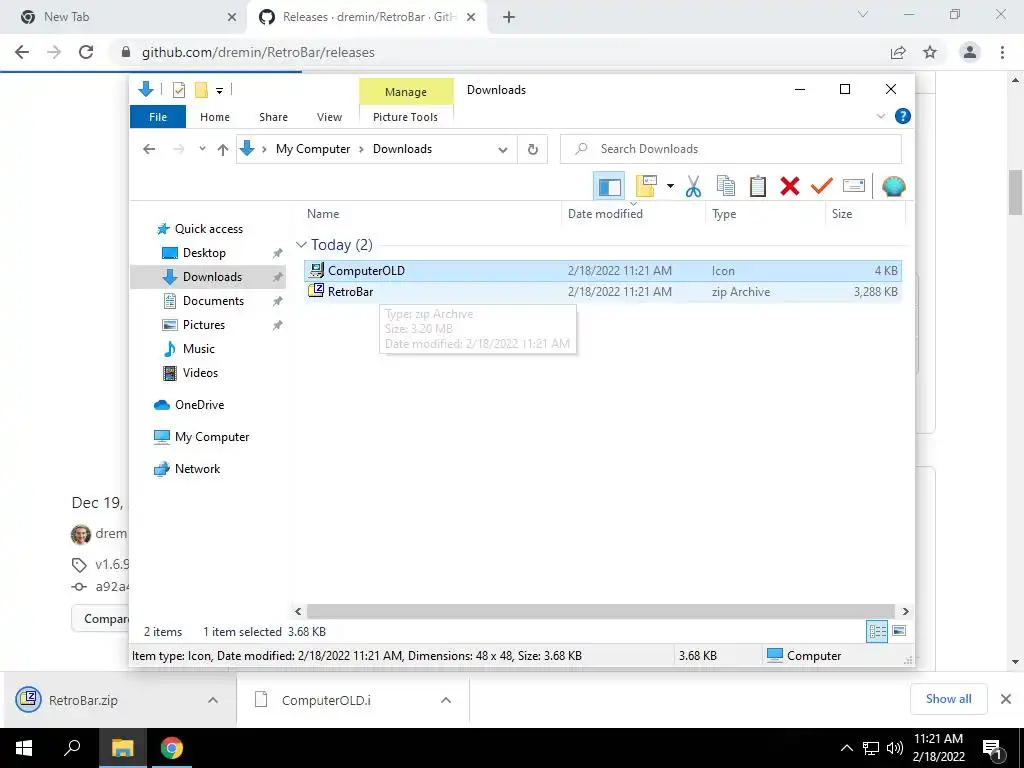The width and height of the screenshot is (1024, 768).
Task: Click Show all downloads button
Action: point(948,699)
